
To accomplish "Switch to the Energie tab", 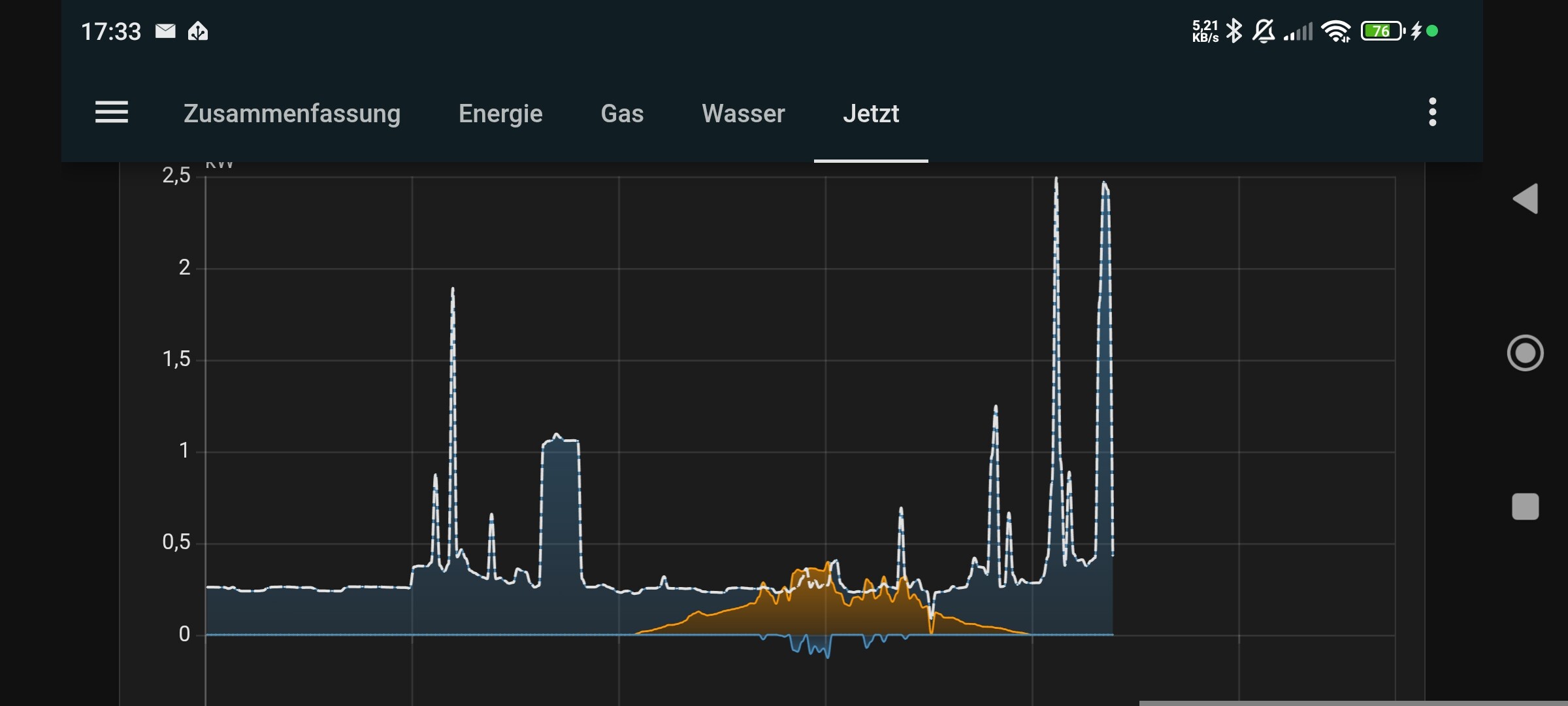I will (500, 114).
